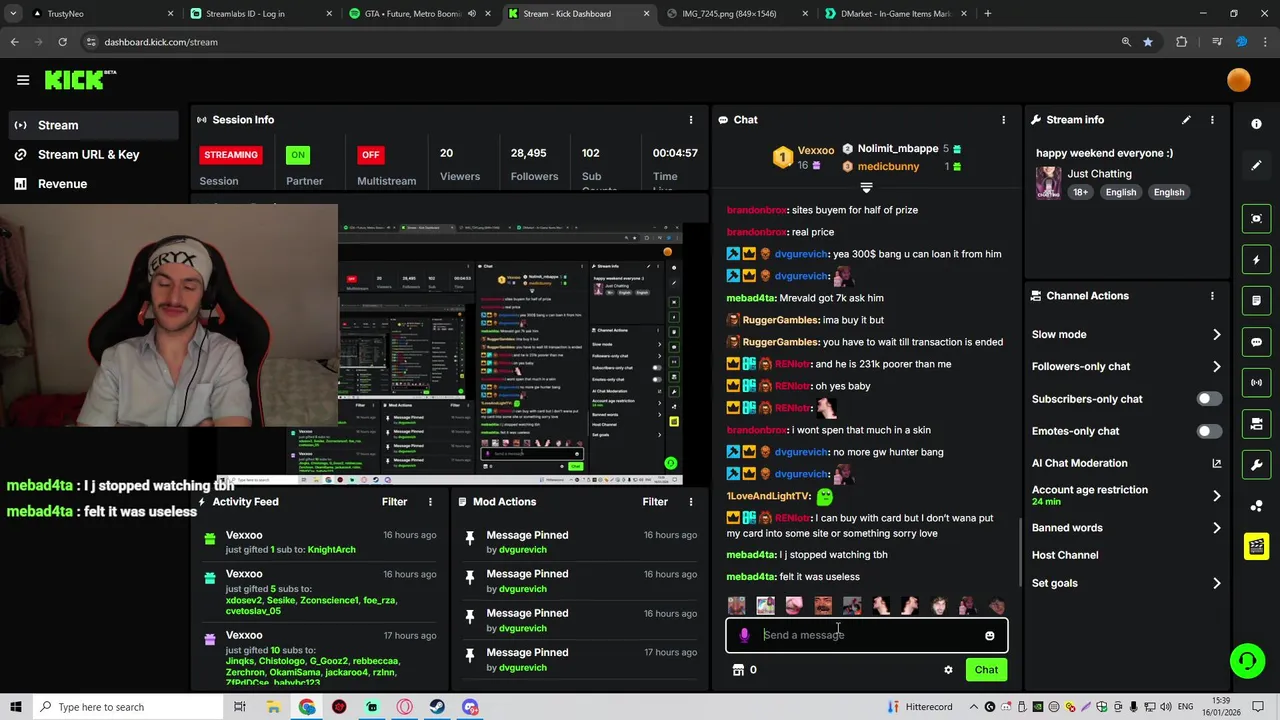Click Filter in Mod Actions
Screen dimensions: 1280x720
click(x=655, y=502)
